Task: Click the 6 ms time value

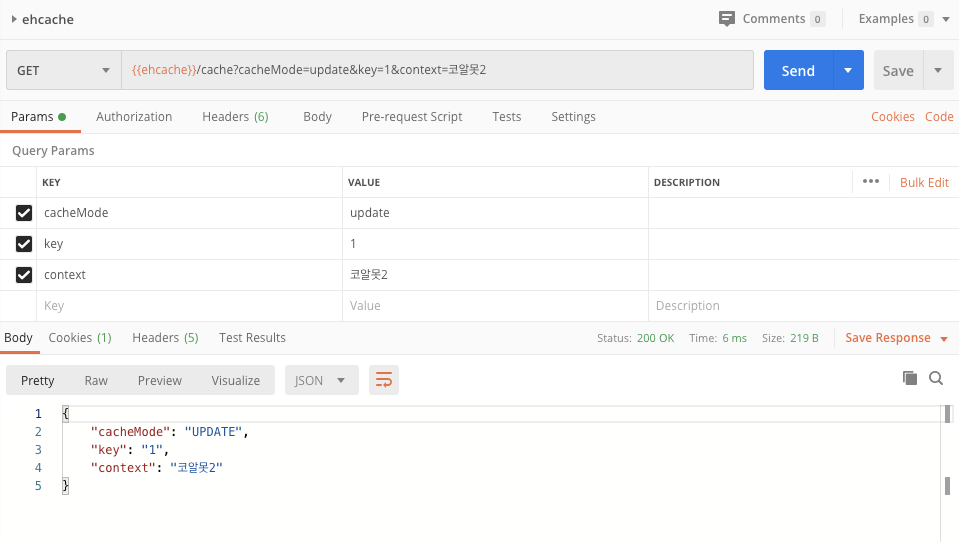Action: click(x=734, y=338)
